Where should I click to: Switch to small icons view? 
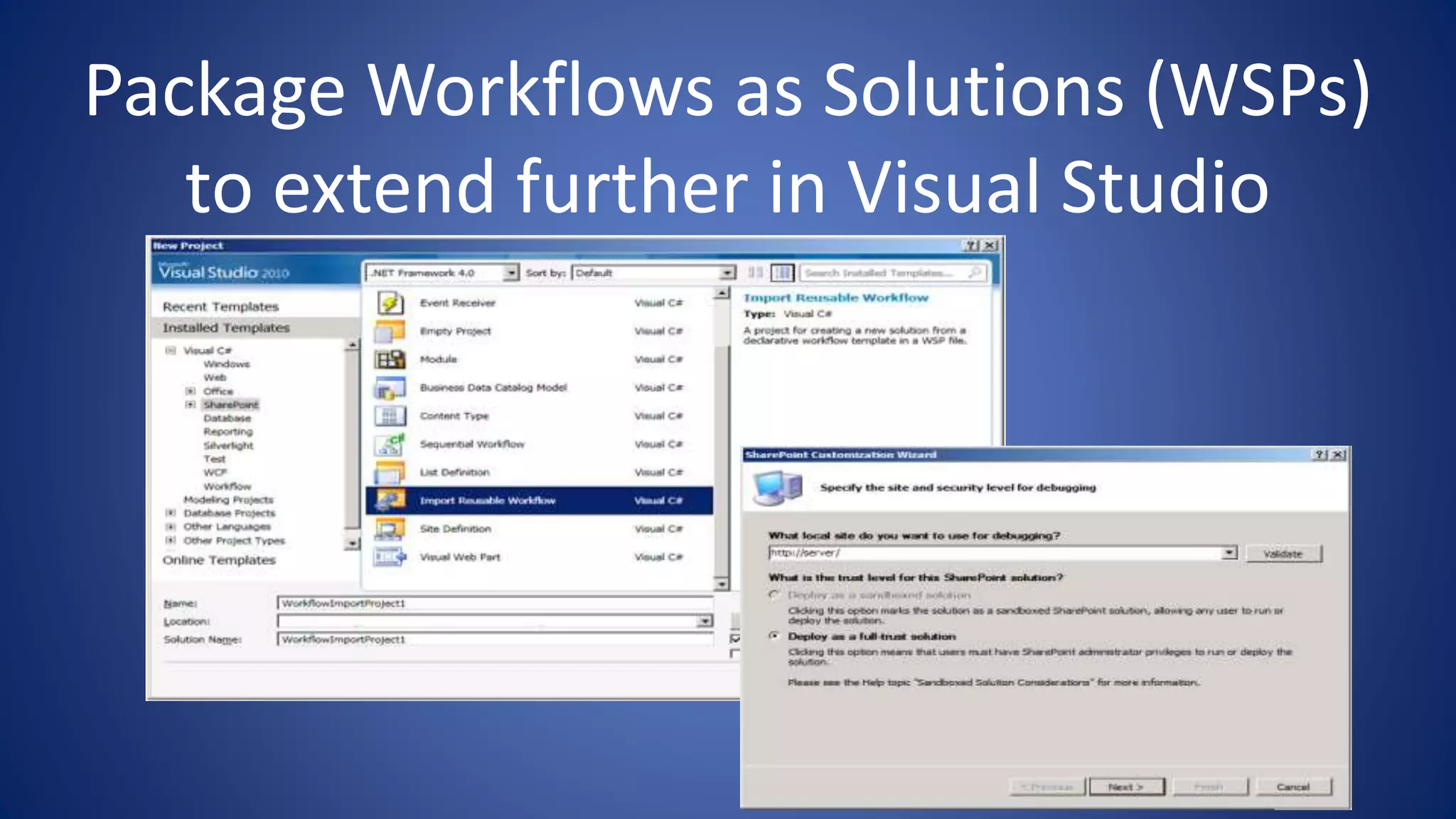[x=756, y=272]
